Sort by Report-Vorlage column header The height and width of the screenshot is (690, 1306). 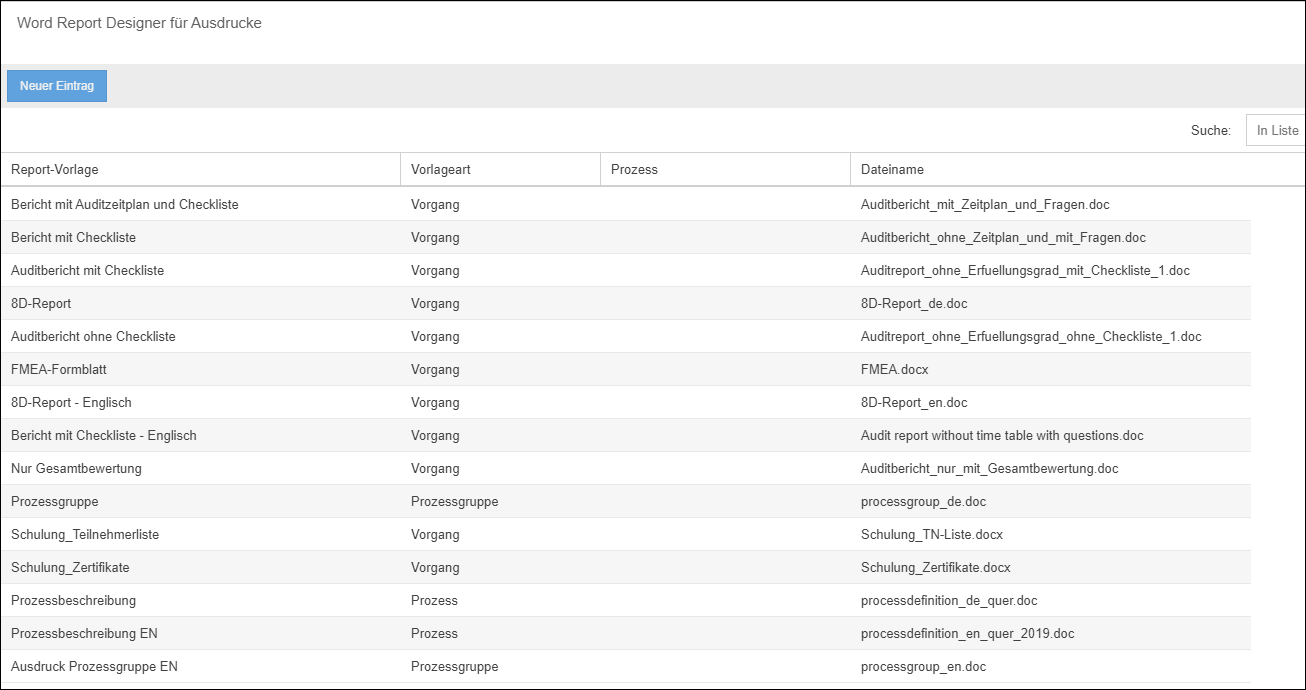click(x=55, y=170)
